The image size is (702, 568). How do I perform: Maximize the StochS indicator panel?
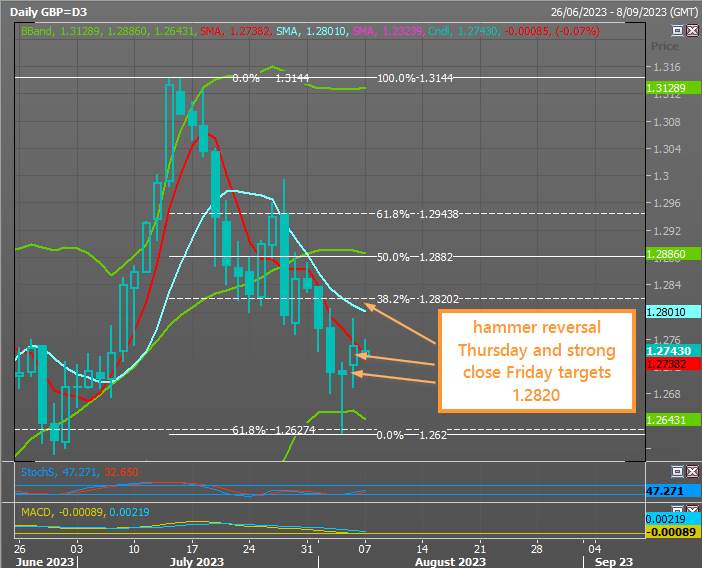[678, 471]
